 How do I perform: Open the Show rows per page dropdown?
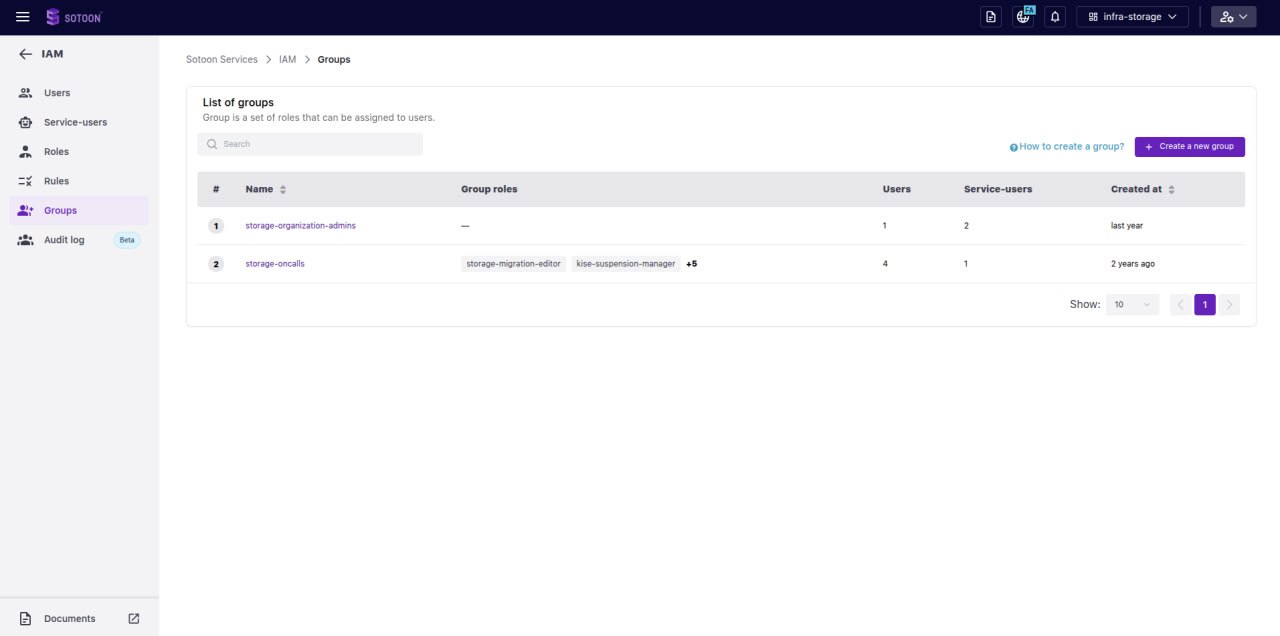1132,304
